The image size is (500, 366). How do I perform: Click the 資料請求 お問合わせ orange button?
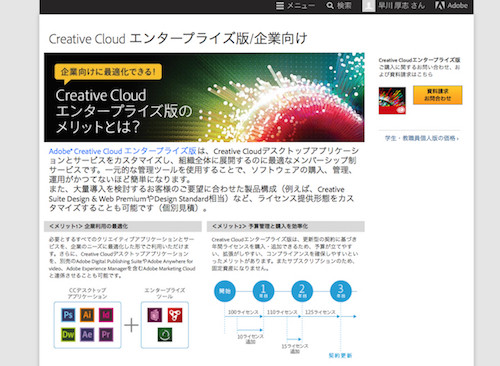tap(438, 95)
